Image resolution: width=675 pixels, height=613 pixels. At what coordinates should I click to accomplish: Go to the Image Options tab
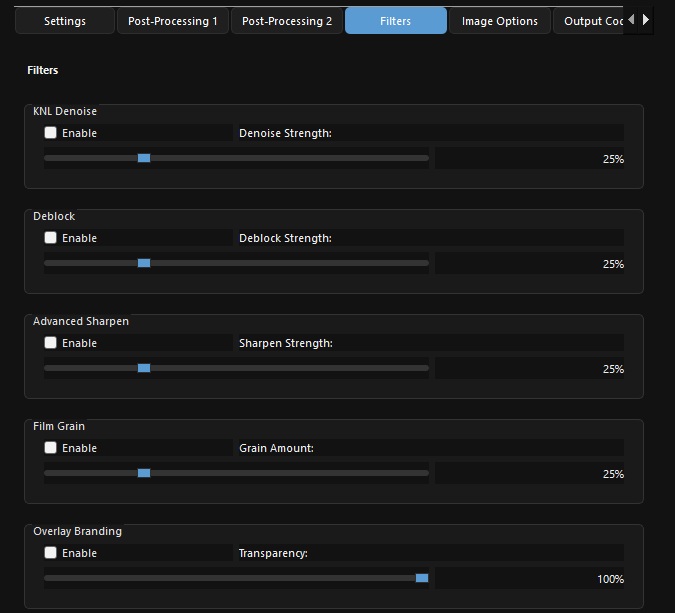tap(500, 21)
